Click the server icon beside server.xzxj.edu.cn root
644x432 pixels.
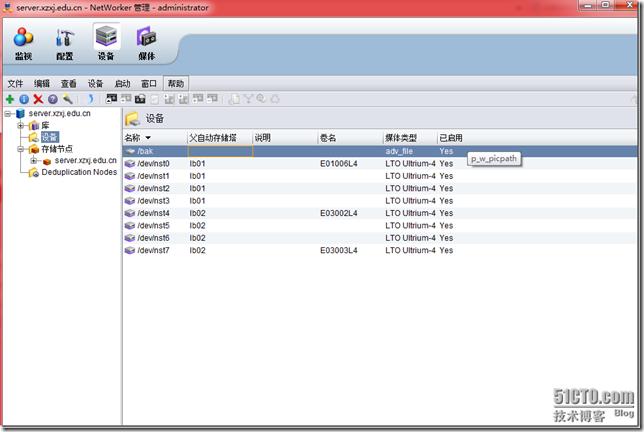tap(21, 114)
